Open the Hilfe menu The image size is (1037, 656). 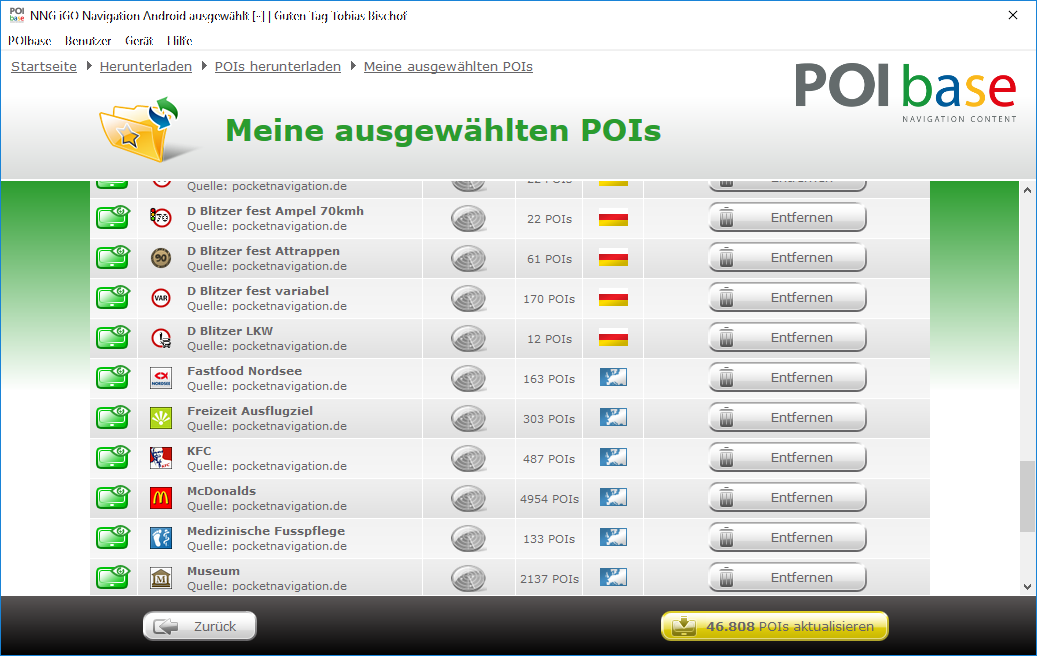point(180,41)
